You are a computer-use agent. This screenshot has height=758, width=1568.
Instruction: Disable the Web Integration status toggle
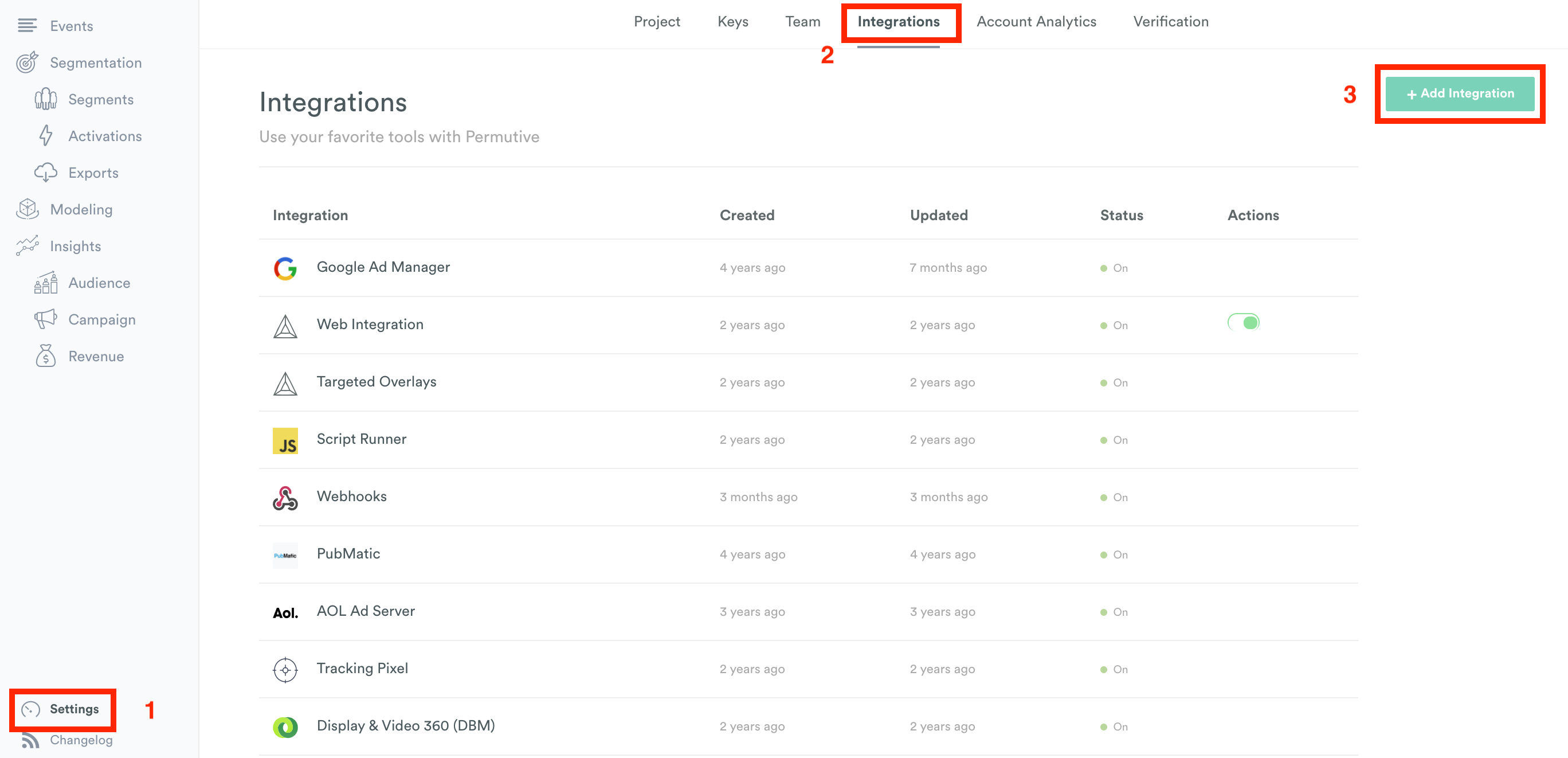(x=1243, y=323)
